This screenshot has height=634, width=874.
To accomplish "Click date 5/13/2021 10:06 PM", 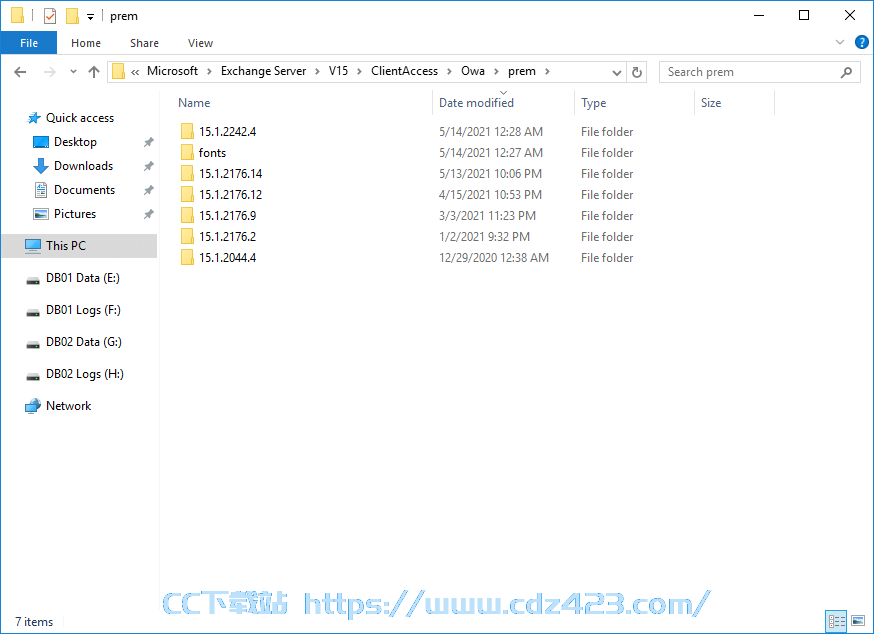I will [491, 173].
